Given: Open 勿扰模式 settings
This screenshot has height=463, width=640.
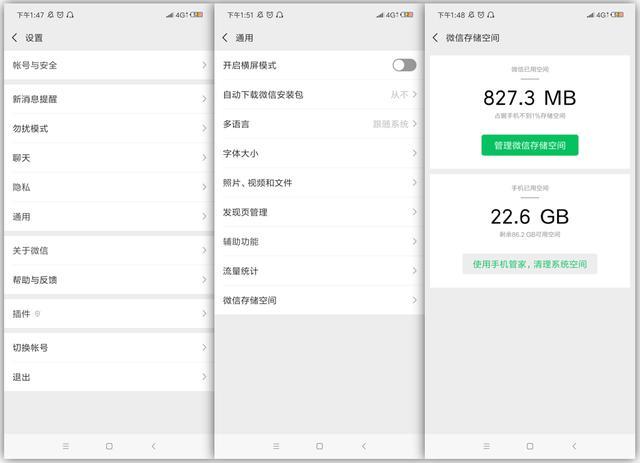Looking at the screenshot, I should (x=109, y=128).
